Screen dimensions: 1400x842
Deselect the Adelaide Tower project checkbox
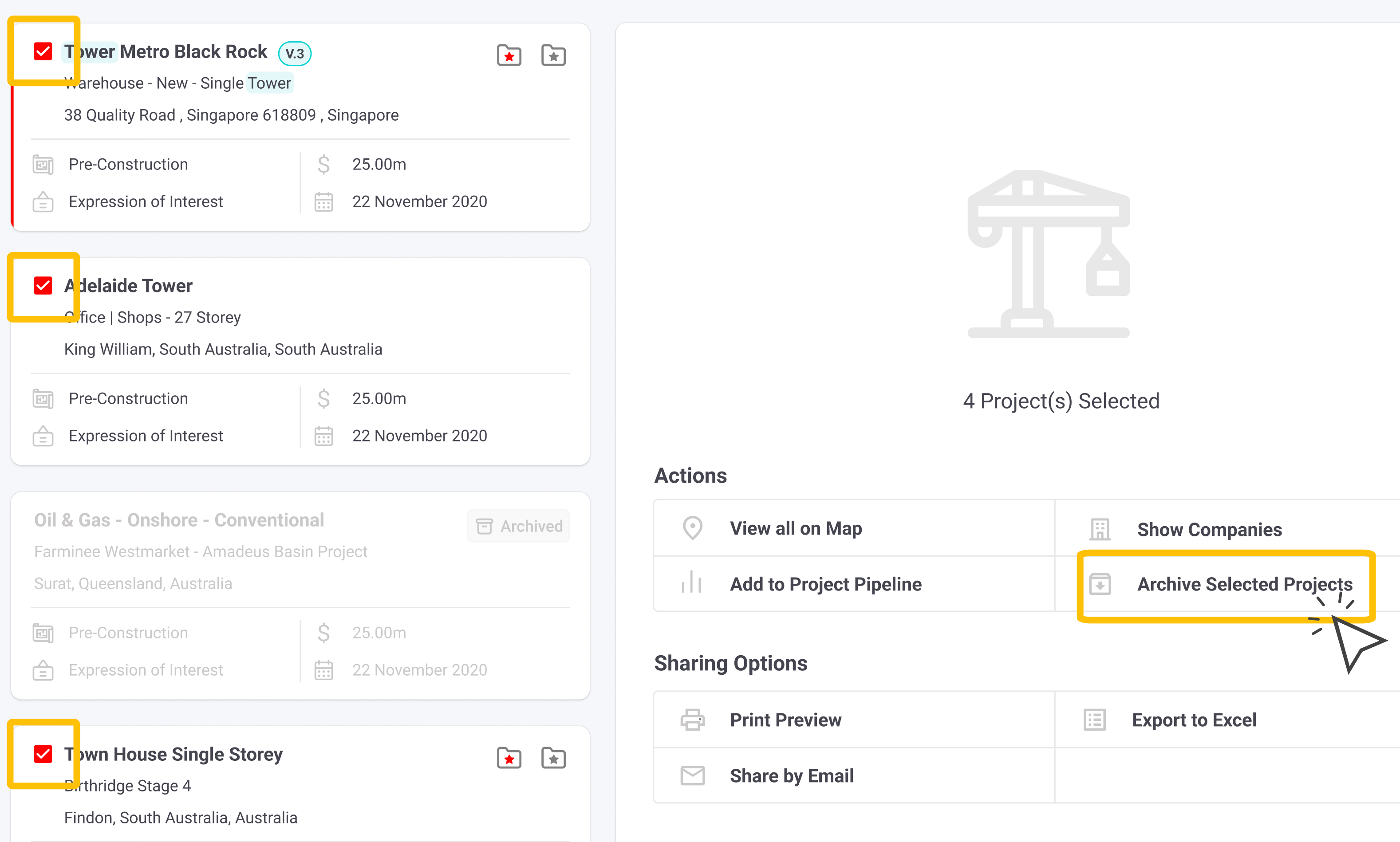pos(43,285)
